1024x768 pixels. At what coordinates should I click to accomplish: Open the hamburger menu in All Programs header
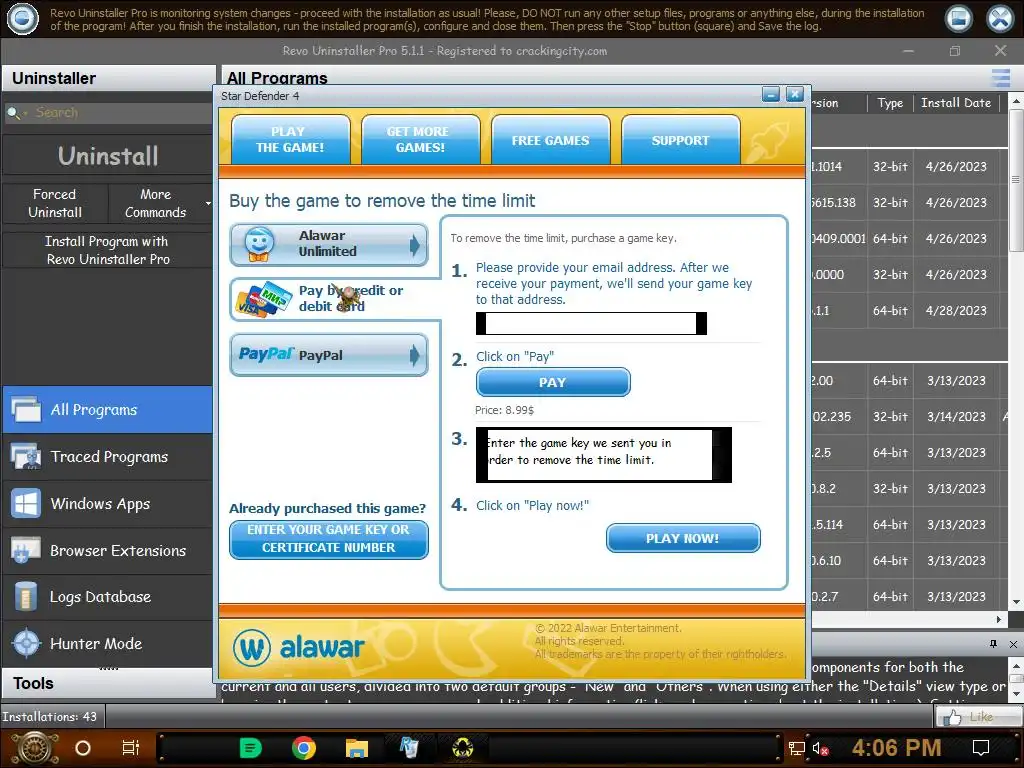tap(1000, 78)
